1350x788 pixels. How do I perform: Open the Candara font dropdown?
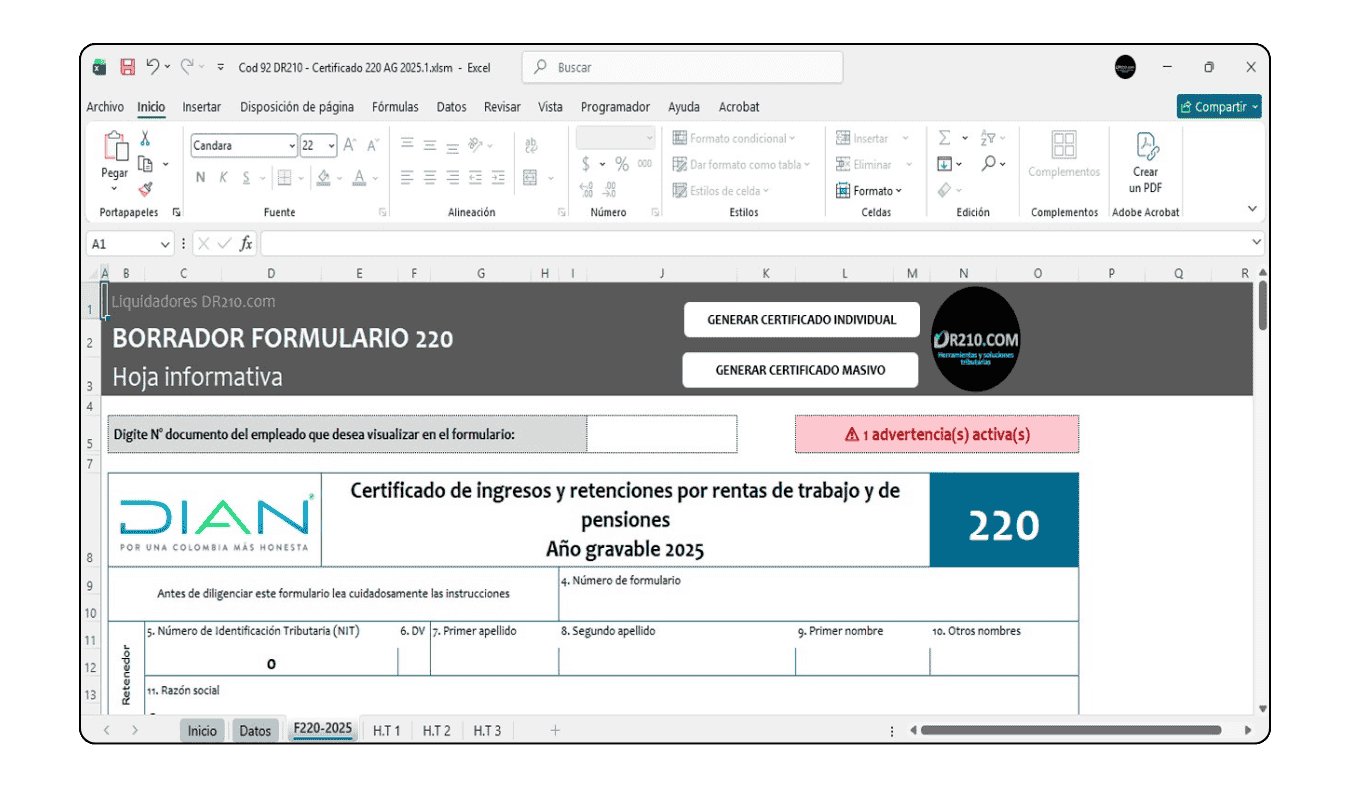[x=293, y=145]
